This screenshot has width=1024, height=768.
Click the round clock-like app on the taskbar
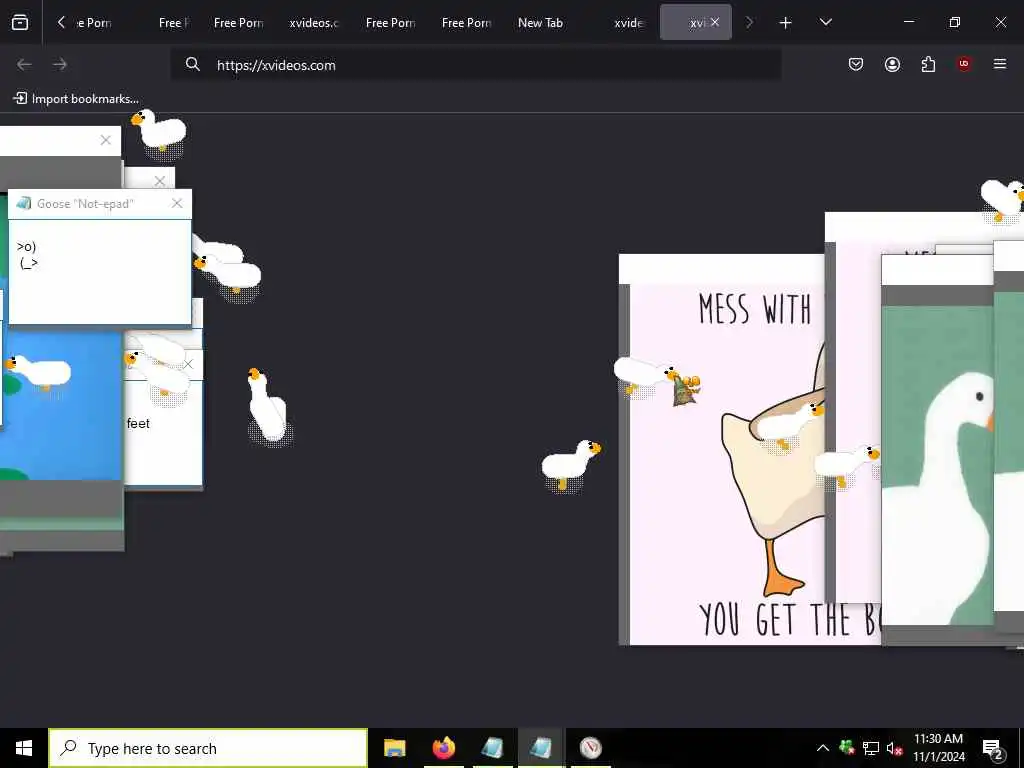(x=590, y=748)
